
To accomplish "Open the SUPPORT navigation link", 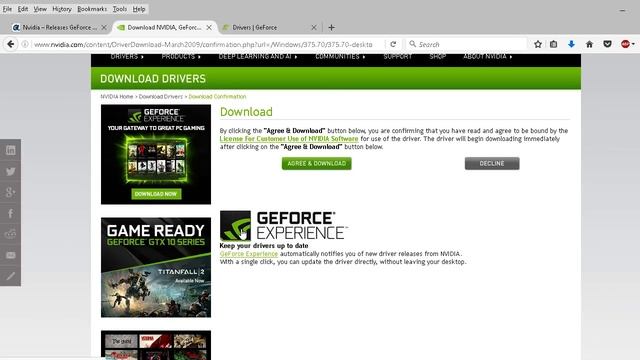I will pyautogui.click(x=398, y=57).
